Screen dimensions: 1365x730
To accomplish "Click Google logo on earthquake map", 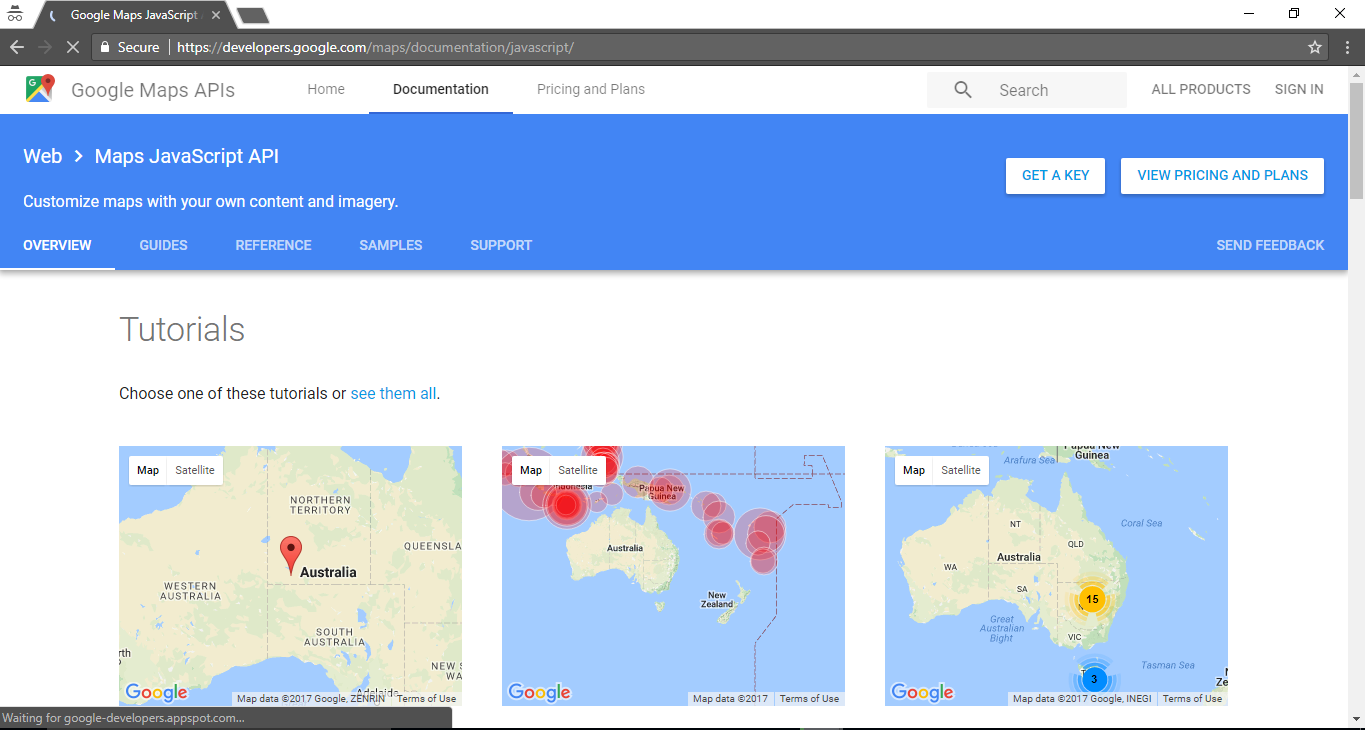I will point(539,692).
